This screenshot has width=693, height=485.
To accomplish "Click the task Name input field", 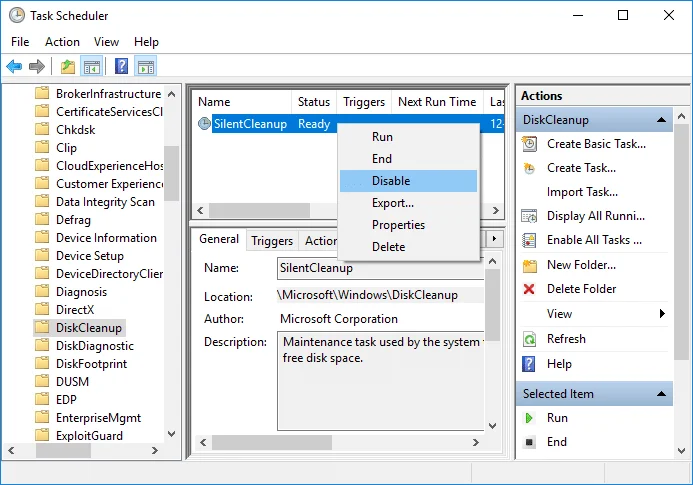I will coord(381,268).
